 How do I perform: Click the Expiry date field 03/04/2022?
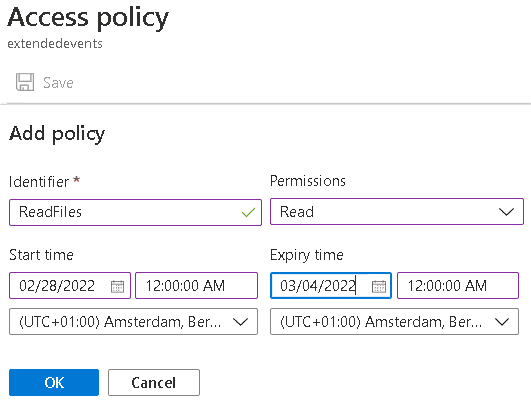331,285
